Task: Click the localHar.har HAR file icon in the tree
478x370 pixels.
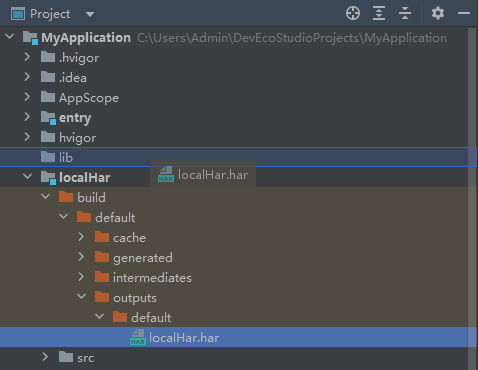Action: point(138,337)
